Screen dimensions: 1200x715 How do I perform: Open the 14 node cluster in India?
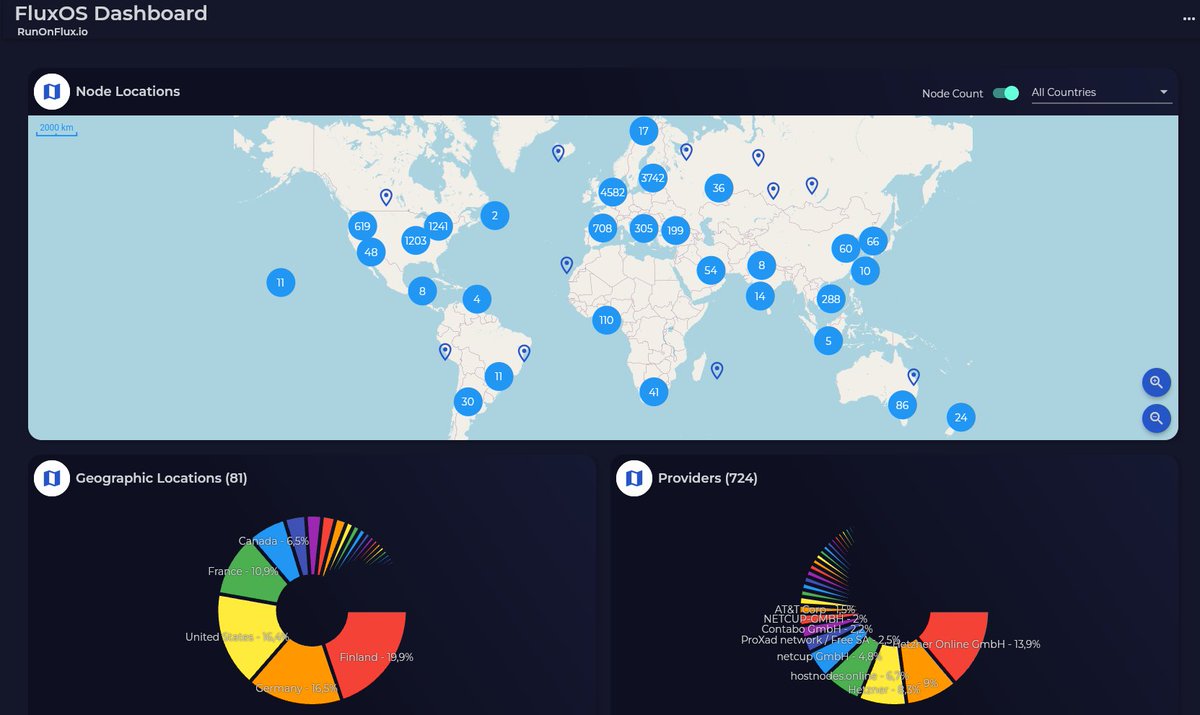760,296
